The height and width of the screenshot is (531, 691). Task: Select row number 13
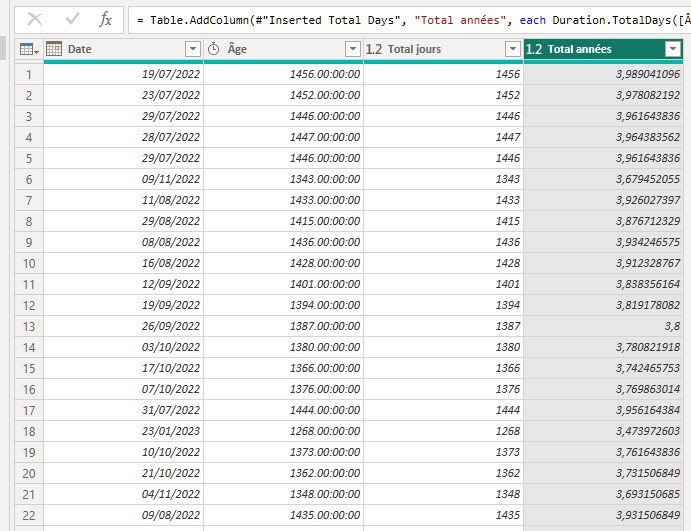click(x=29, y=327)
